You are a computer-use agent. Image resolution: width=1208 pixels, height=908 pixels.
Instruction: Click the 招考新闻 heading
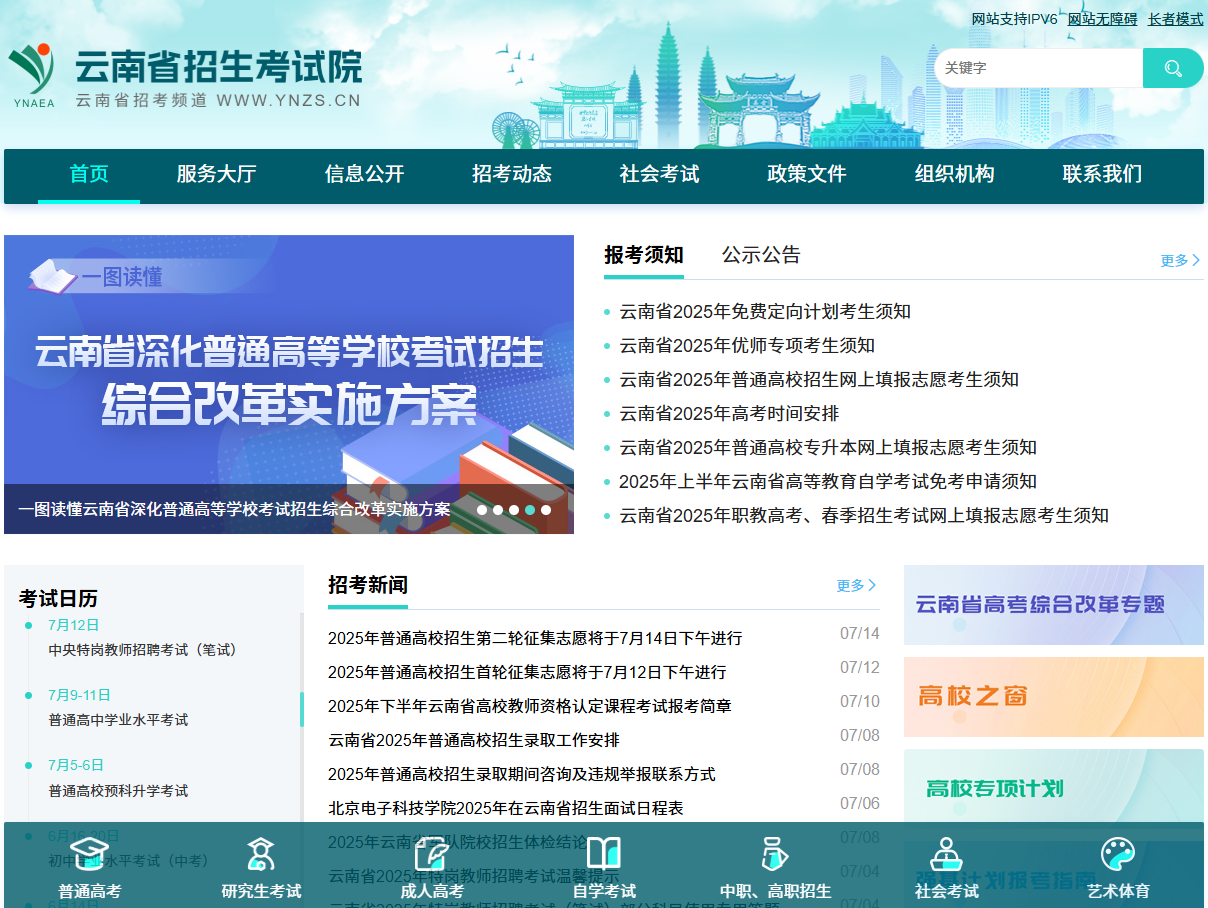pos(368,585)
